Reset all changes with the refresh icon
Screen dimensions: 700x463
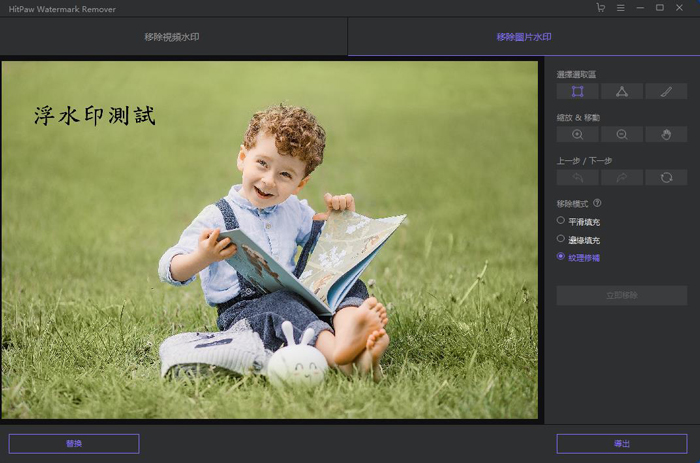[x=666, y=177]
